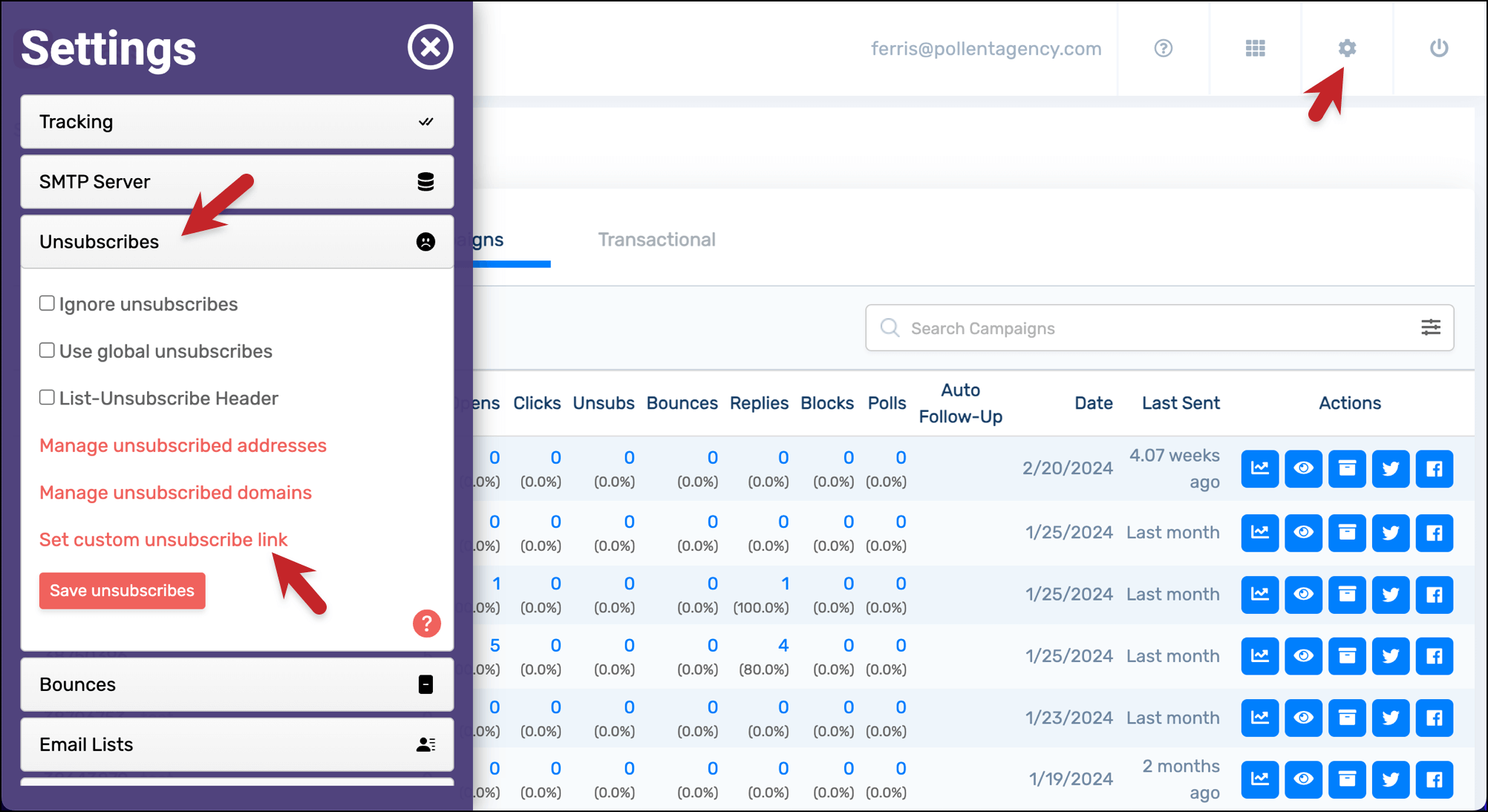The image size is (1488, 812).
Task: Expand the SMTP Server section
Action: click(237, 182)
